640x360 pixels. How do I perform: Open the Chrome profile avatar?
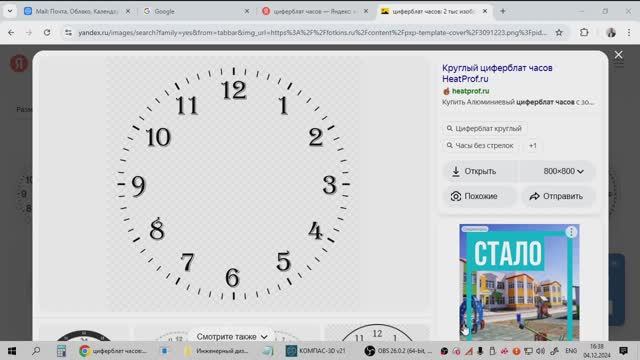tap(611, 33)
